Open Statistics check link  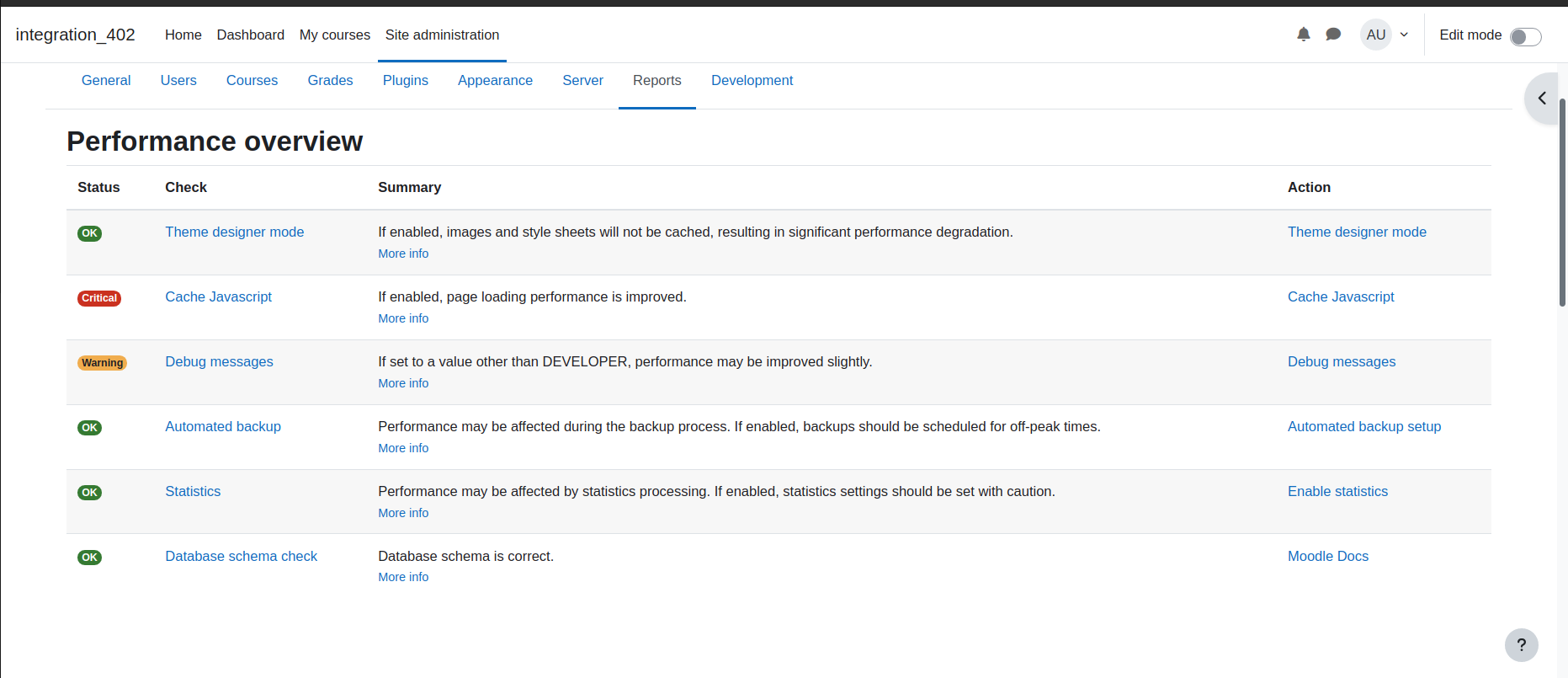[x=193, y=491]
